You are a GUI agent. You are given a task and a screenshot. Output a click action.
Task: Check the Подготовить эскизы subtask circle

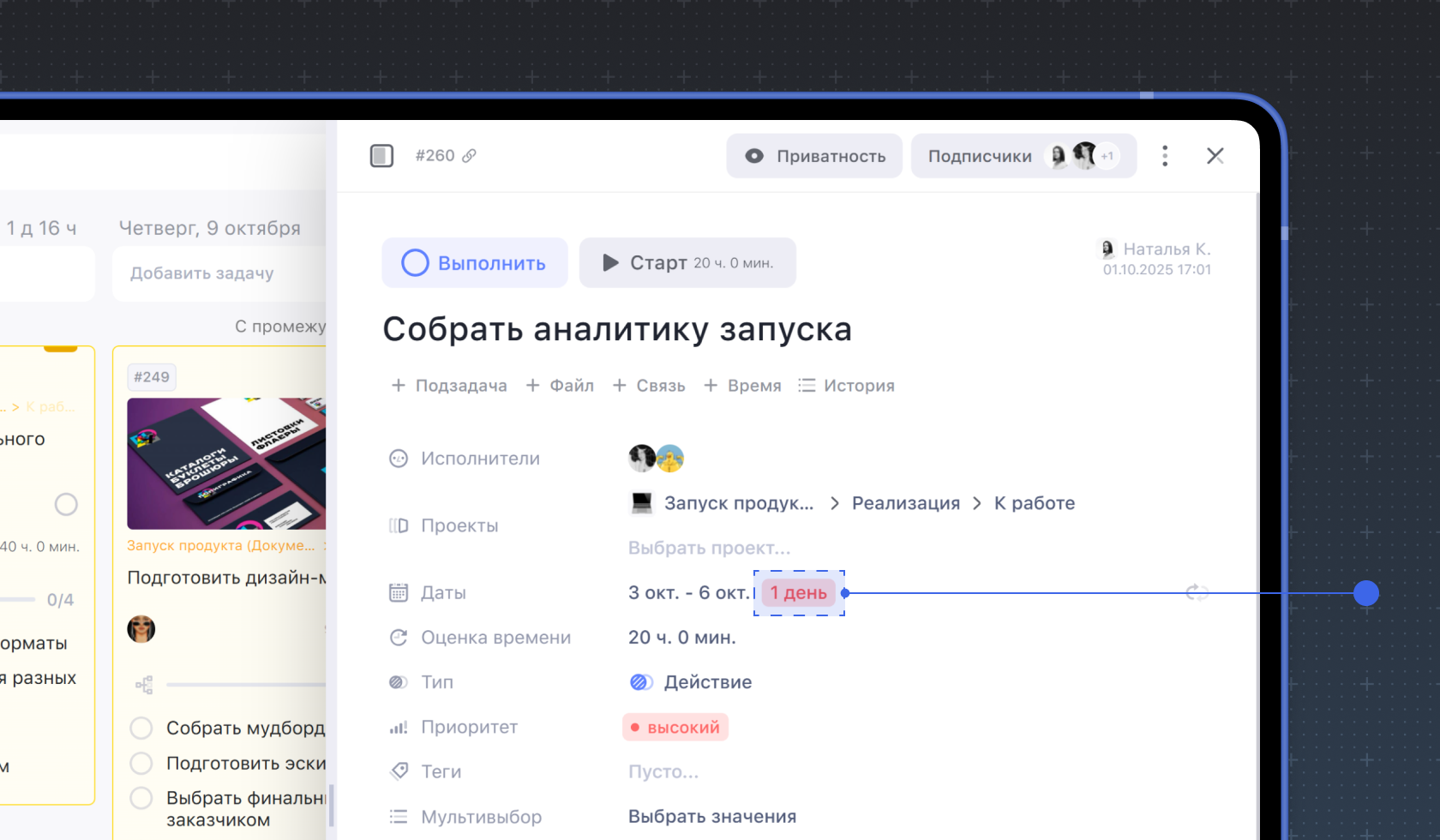(141, 763)
